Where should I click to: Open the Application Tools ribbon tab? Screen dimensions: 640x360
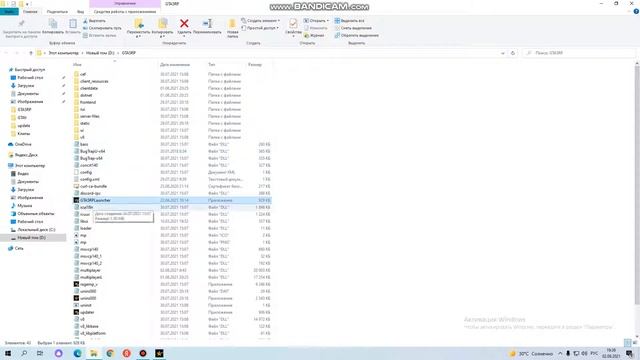point(125,12)
